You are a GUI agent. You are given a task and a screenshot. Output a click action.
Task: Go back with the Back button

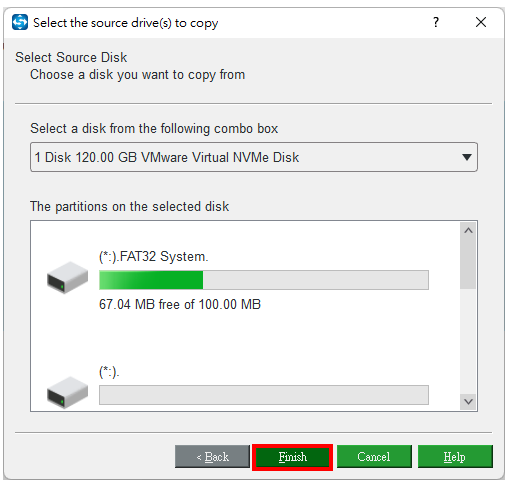[212, 457]
